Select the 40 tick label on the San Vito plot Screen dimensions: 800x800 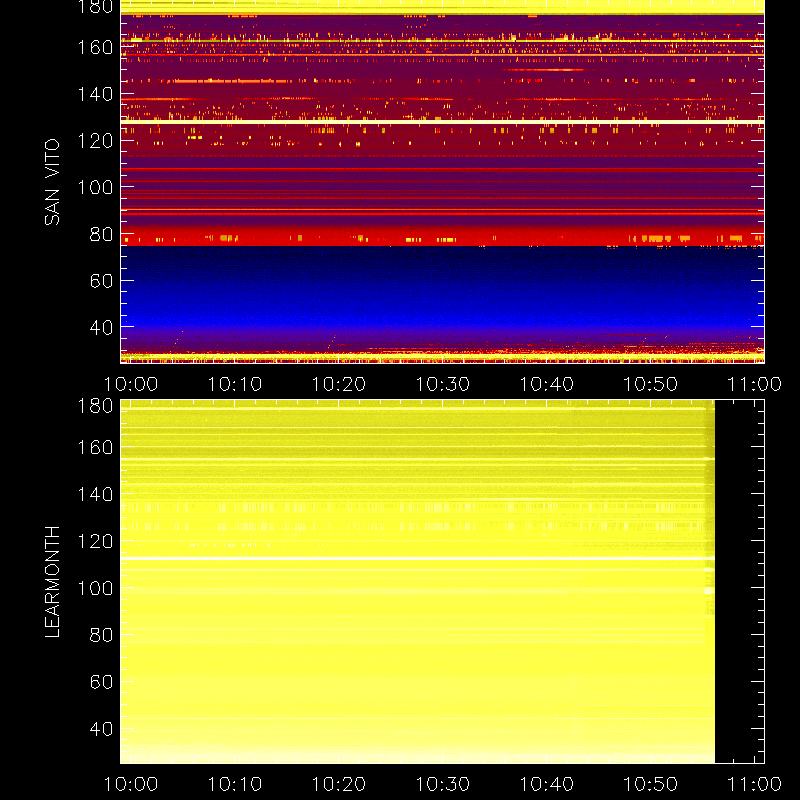(x=101, y=328)
